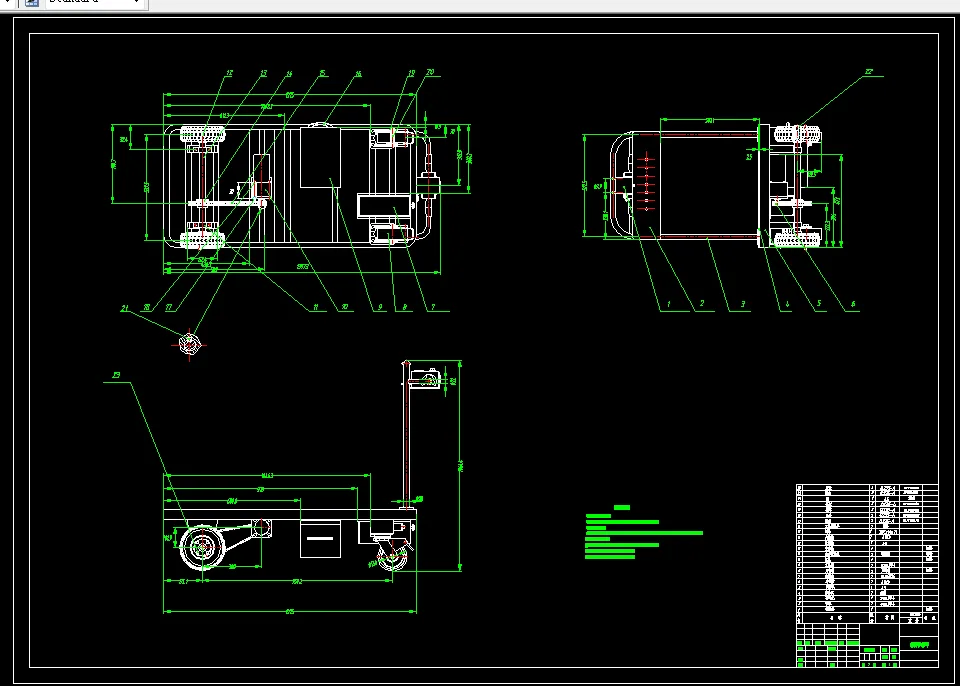Click part balloon label 14

289,74
